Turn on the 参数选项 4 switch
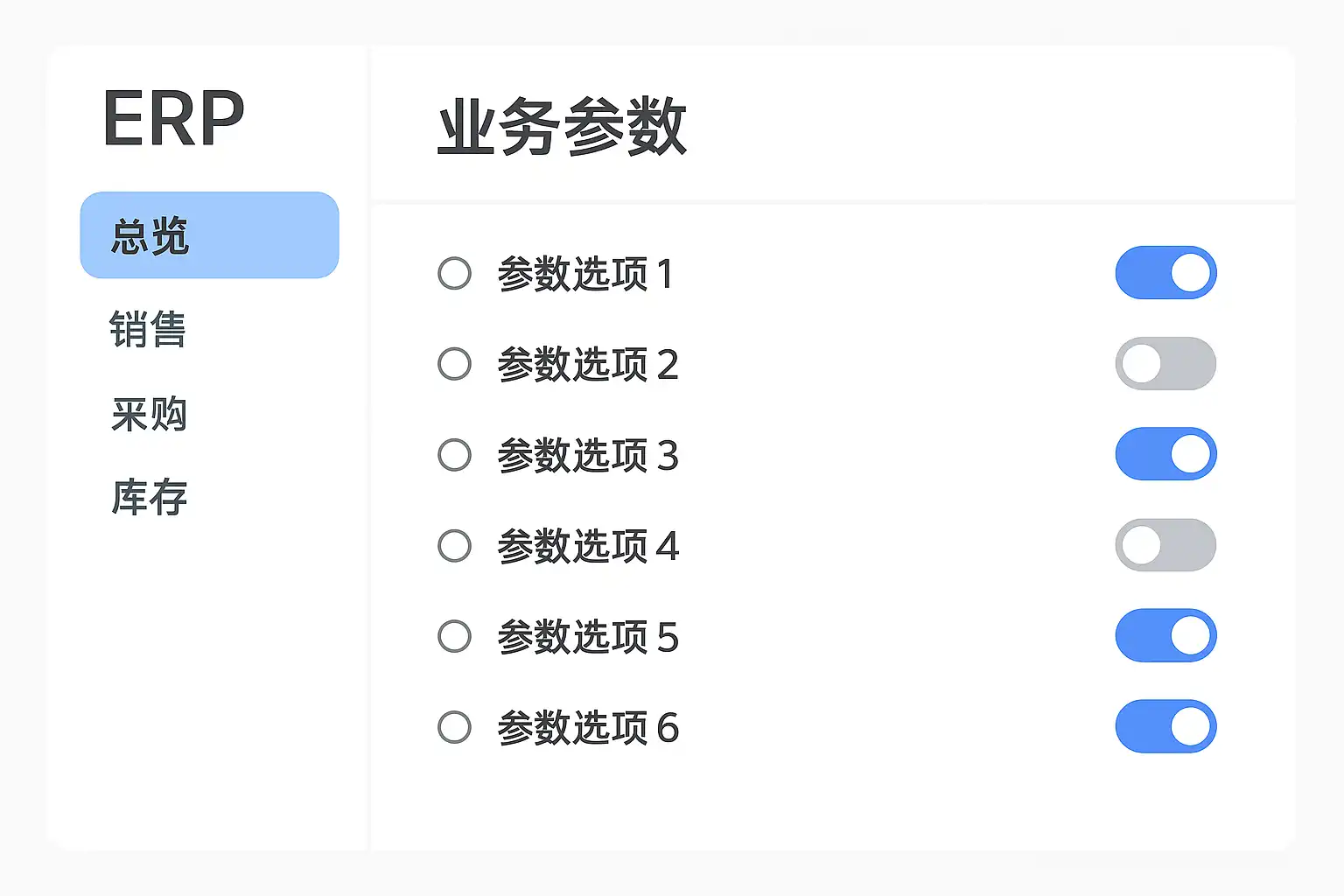 click(1165, 545)
